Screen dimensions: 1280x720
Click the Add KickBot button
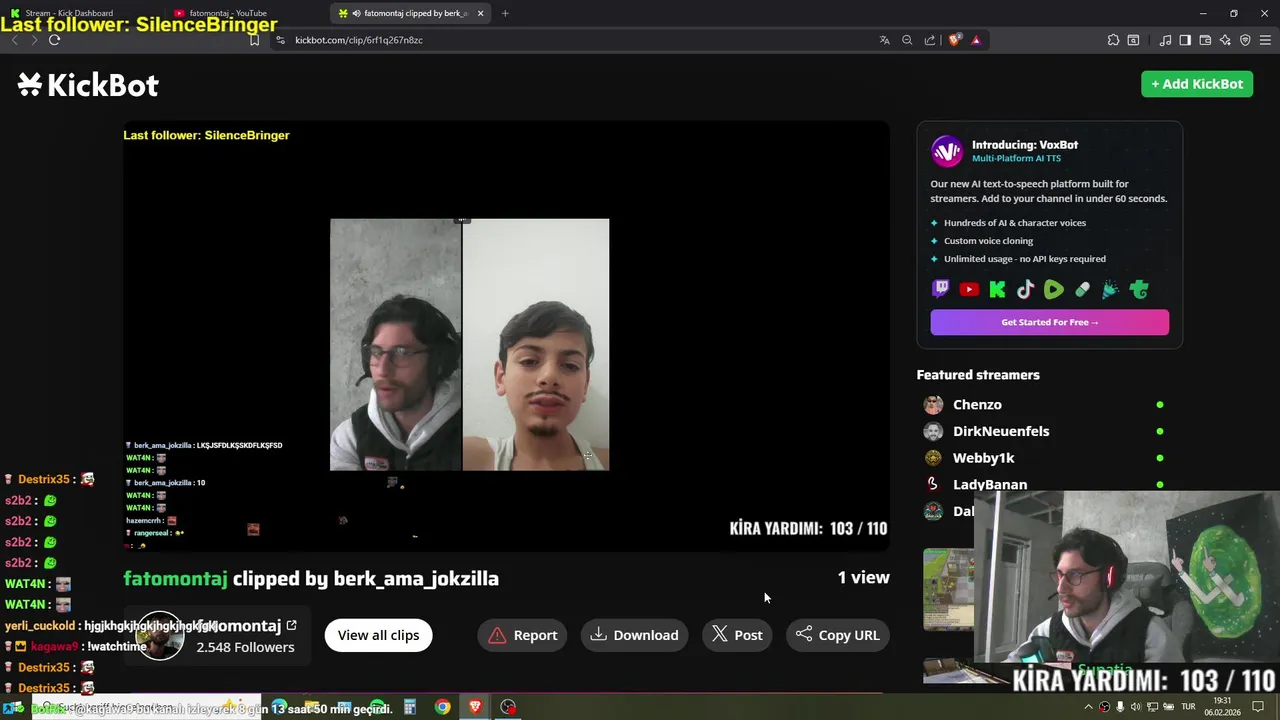click(x=1197, y=84)
